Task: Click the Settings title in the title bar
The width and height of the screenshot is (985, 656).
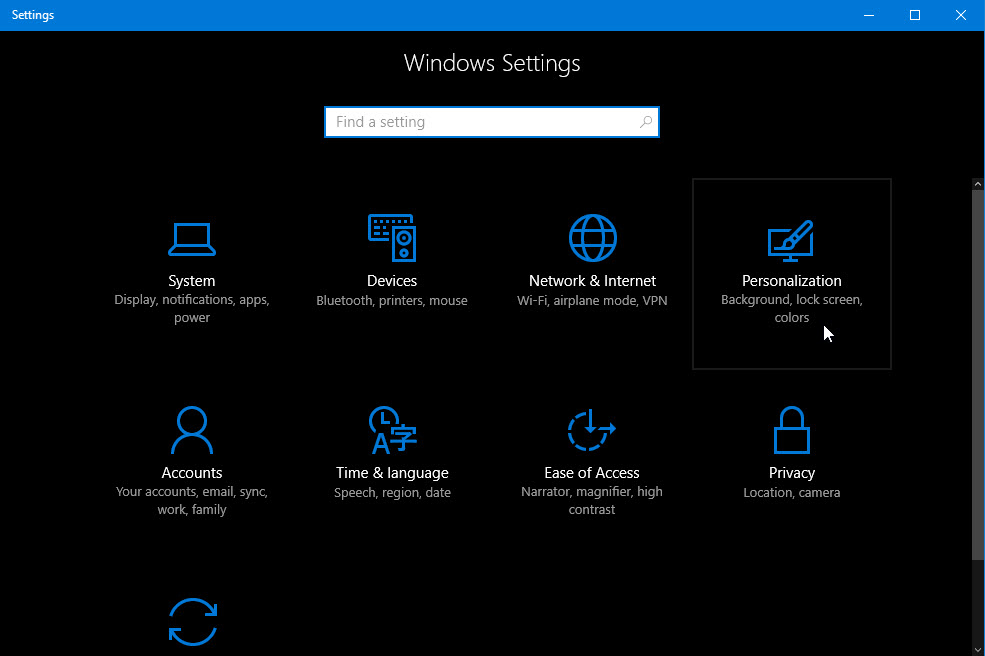Action: (32, 14)
